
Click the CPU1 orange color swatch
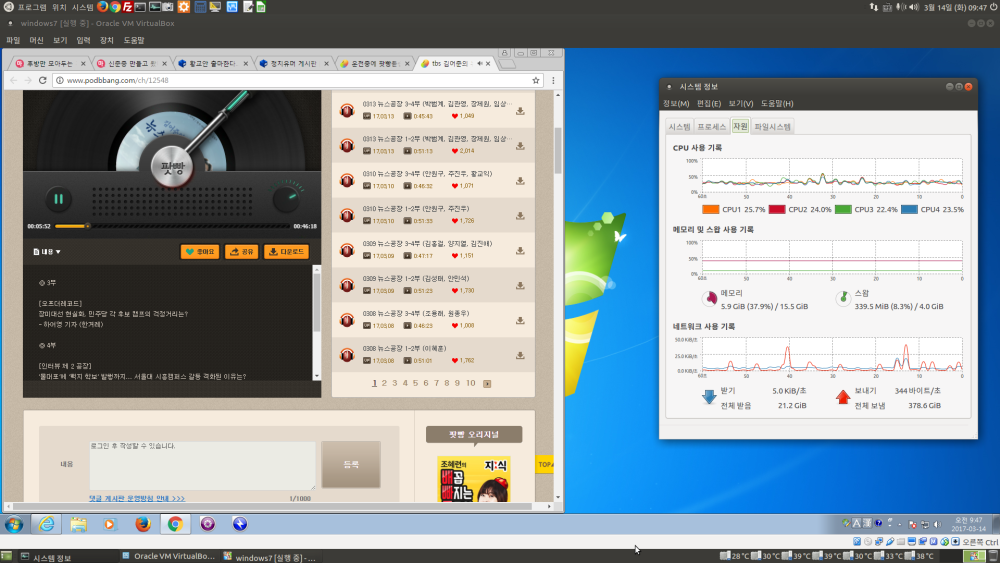click(x=711, y=209)
